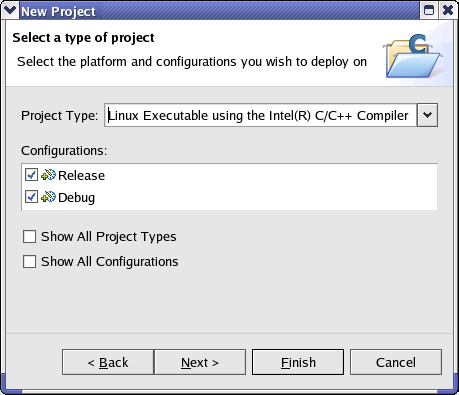Screen dimensions: 459x395
Task: Uncheck the Release configuration checkbox
Action: click(31, 175)
